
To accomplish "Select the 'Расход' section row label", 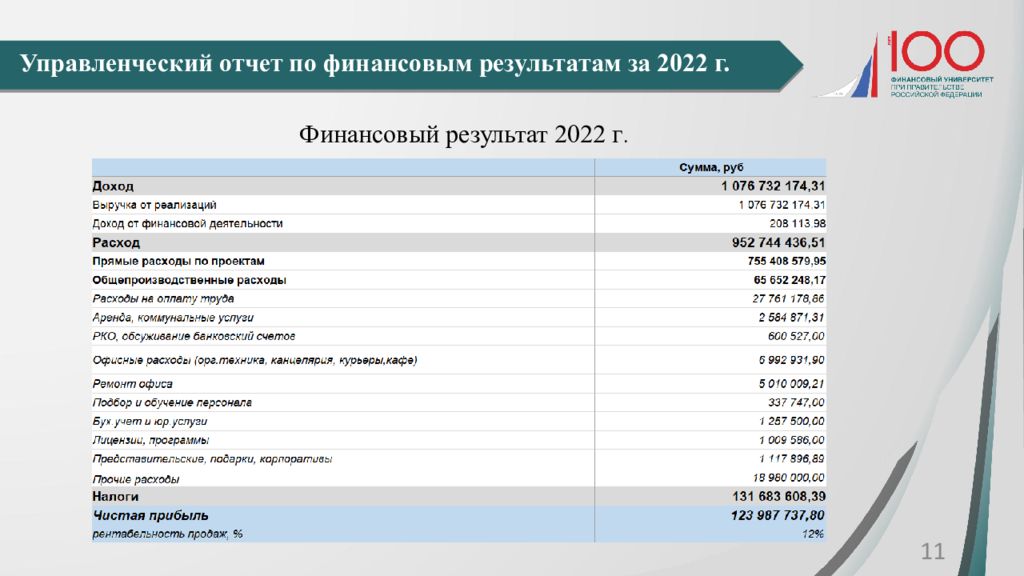I will [x=116, y=243].
